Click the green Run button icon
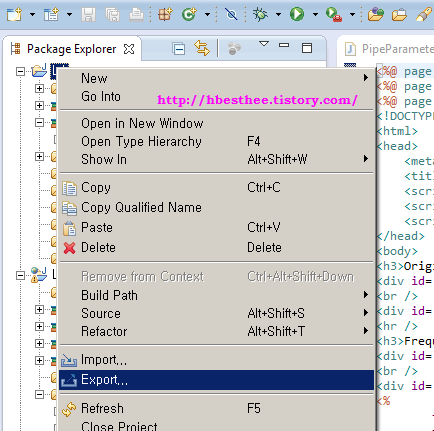 pyautogui.click(x=297, y=14)
